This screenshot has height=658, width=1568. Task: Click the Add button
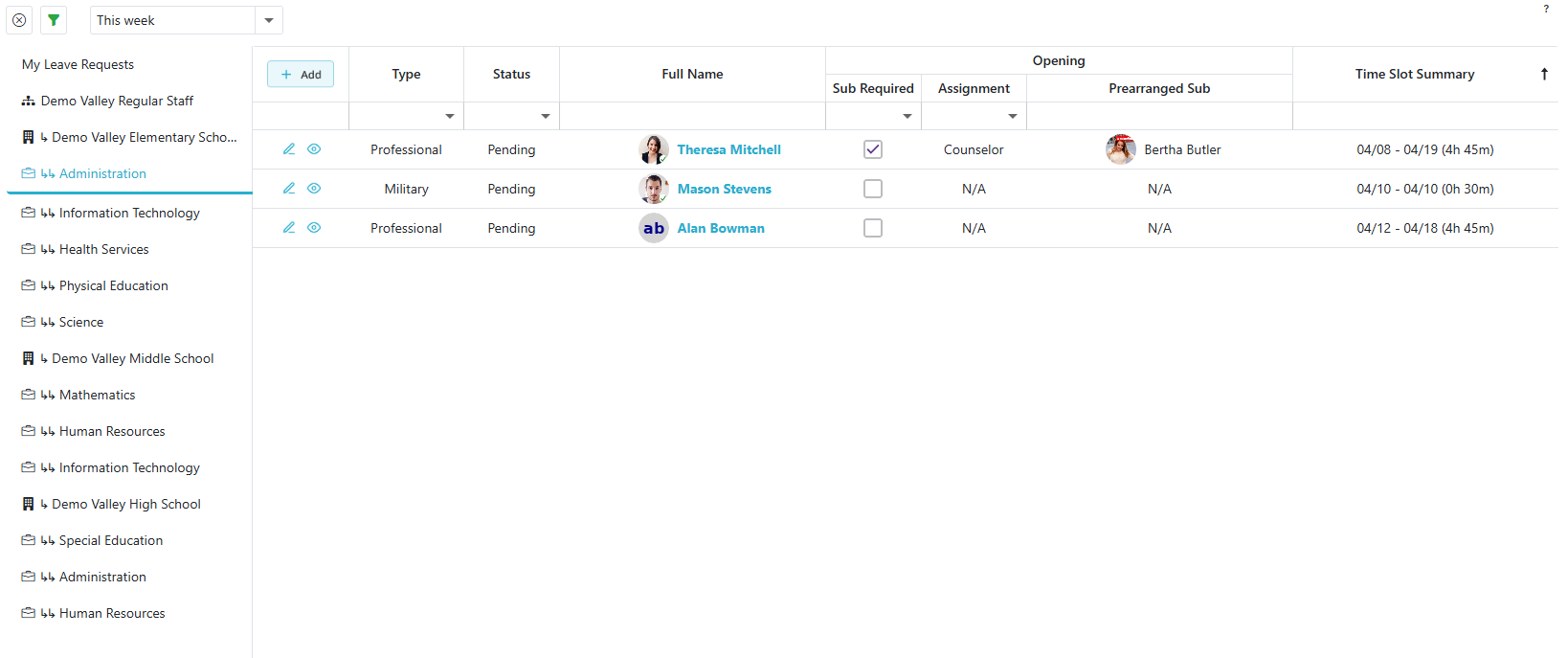[x=301, y=74]
